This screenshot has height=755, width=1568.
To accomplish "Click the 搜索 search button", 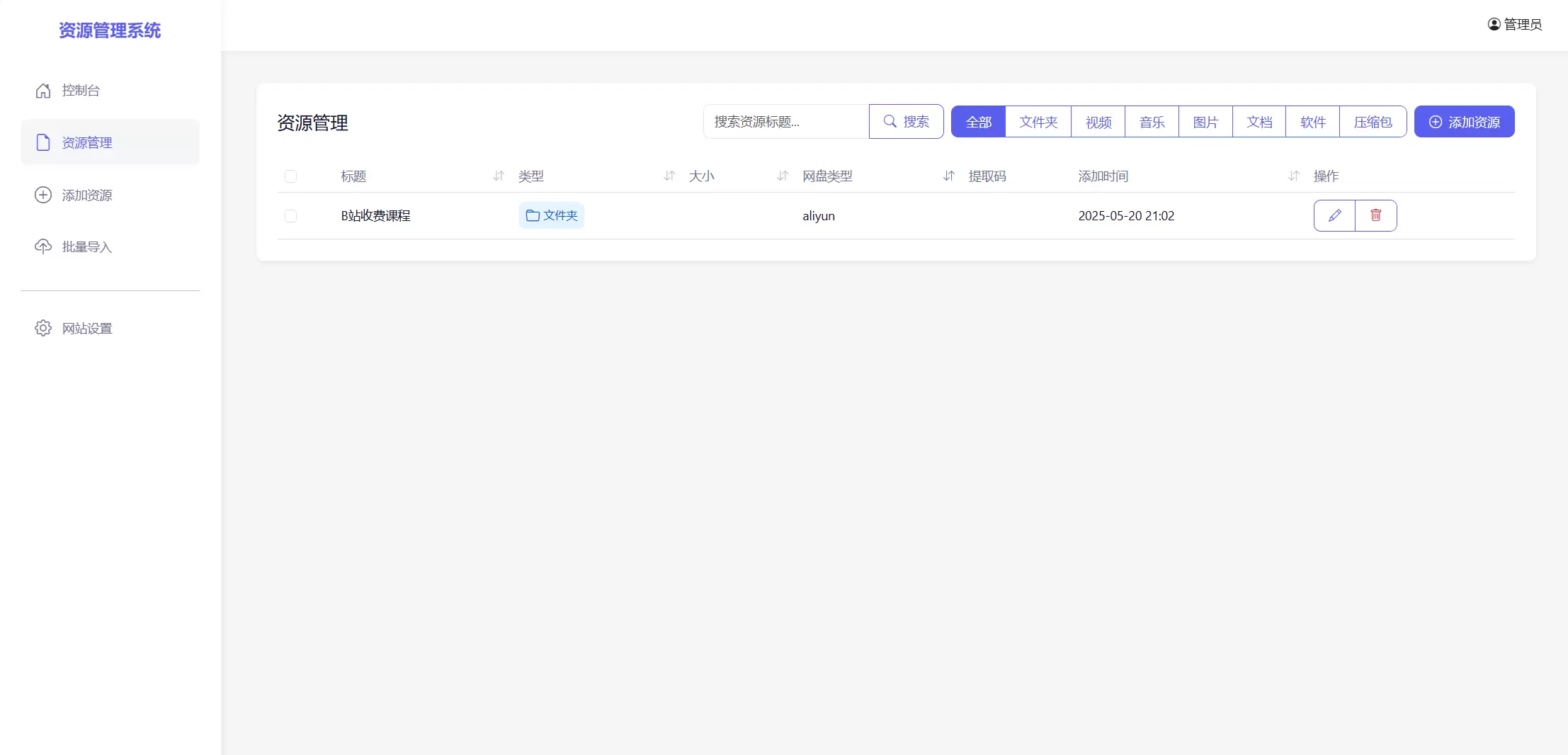I will coord(907,121).
